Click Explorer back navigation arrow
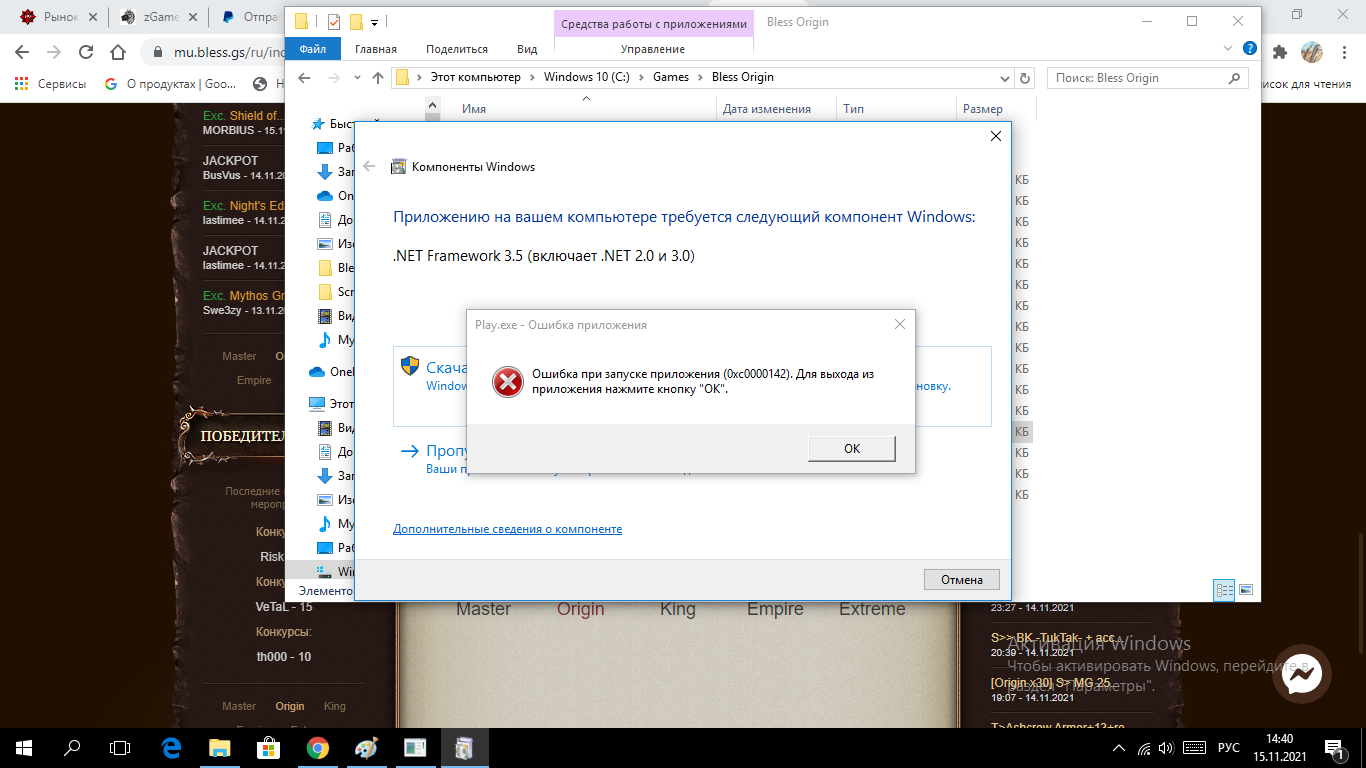Viewport: 1366px width, 768px height. [x=305, y=78]
